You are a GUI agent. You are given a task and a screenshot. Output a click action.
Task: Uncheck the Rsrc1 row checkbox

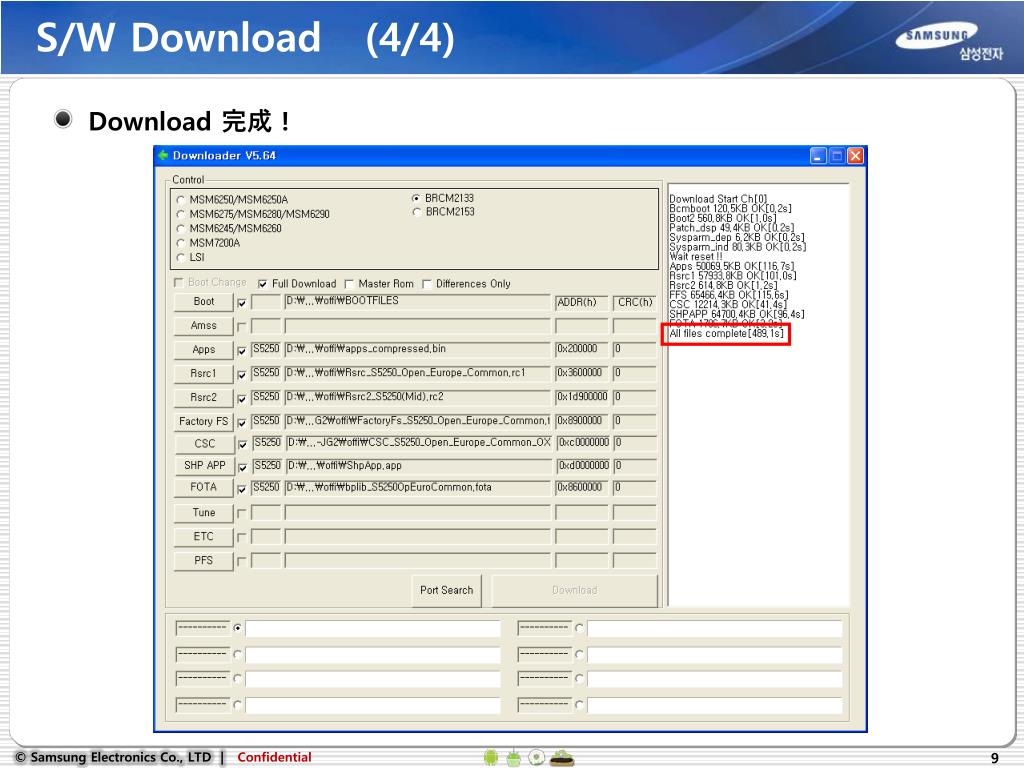[x=242, y=375]
